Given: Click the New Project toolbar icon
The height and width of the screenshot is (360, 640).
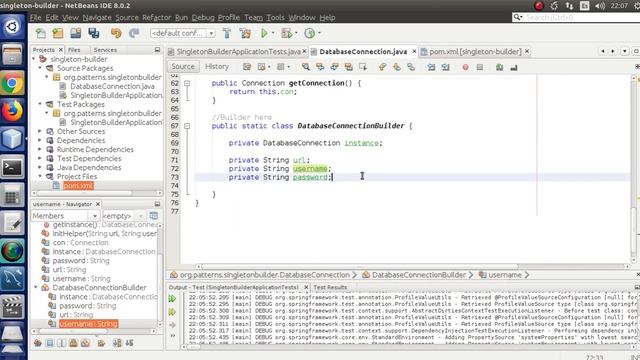Looking at the screenshot, I should [x=58, y=33].
